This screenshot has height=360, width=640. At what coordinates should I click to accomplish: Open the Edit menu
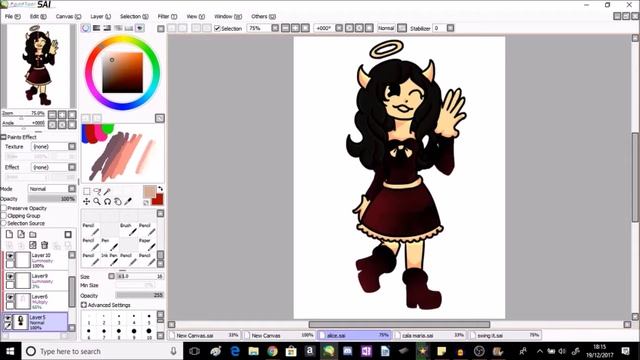[38, 16]
